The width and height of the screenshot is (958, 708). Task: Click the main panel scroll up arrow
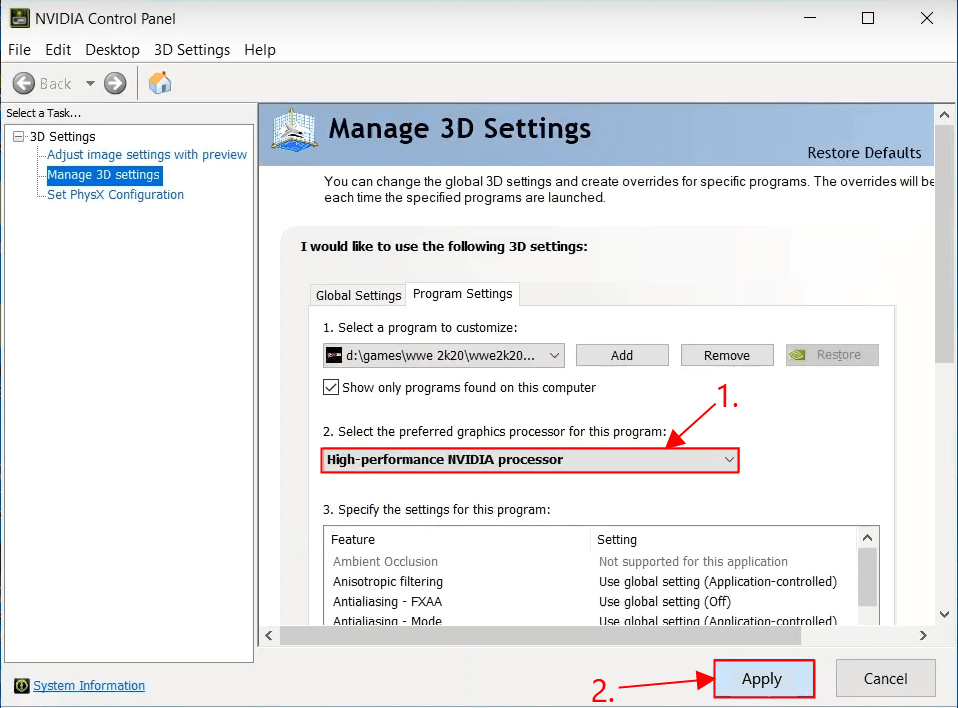[x=944, y=115]
